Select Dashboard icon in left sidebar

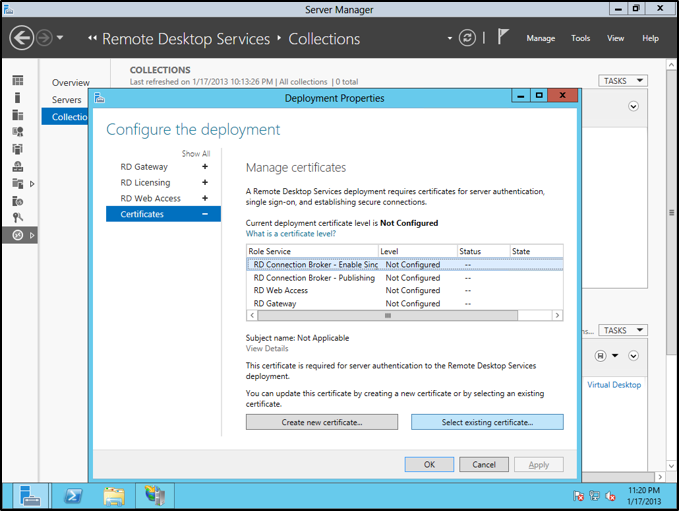pos(18,80)
